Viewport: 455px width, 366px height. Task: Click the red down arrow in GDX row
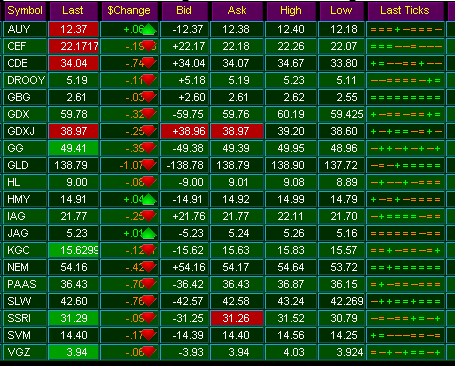coord(149,114)
